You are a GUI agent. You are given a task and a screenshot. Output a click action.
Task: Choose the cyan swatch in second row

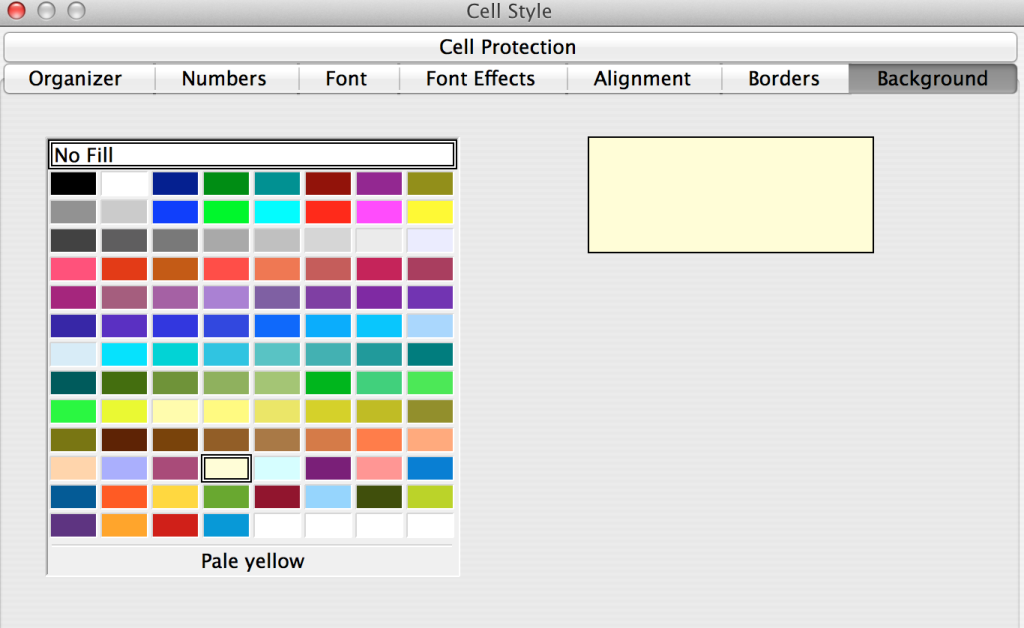coord(277,212)
